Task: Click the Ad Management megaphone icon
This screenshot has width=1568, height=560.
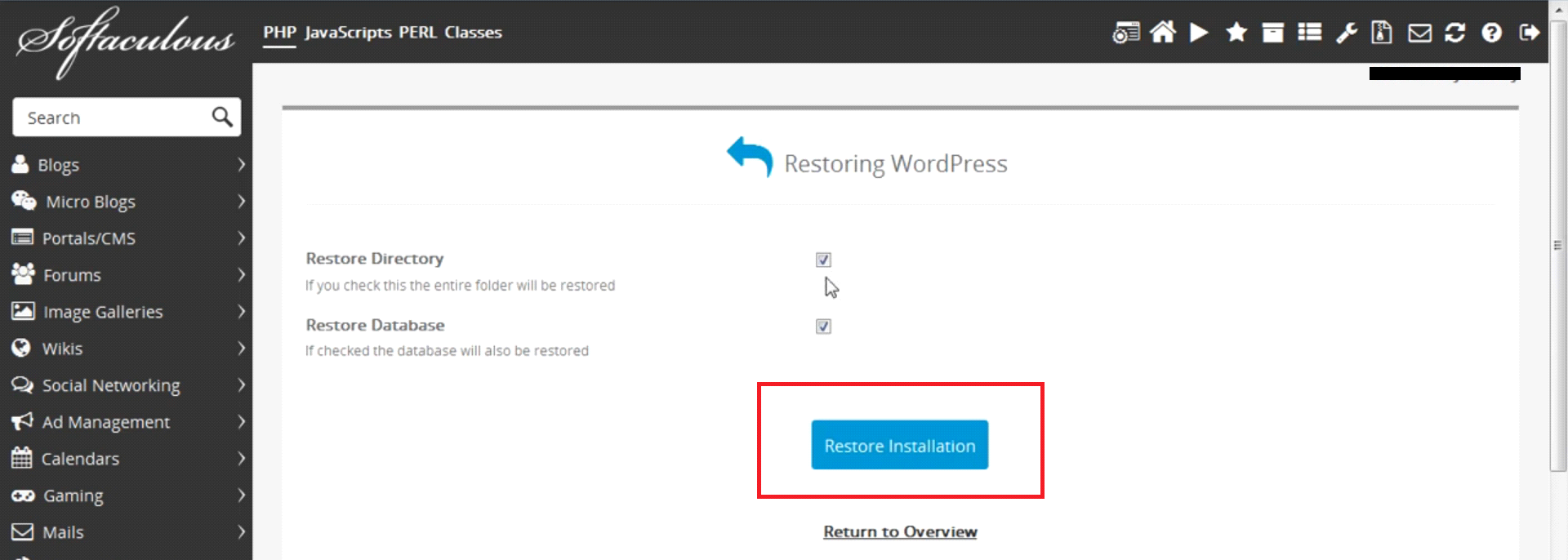Action: point(22,421)
